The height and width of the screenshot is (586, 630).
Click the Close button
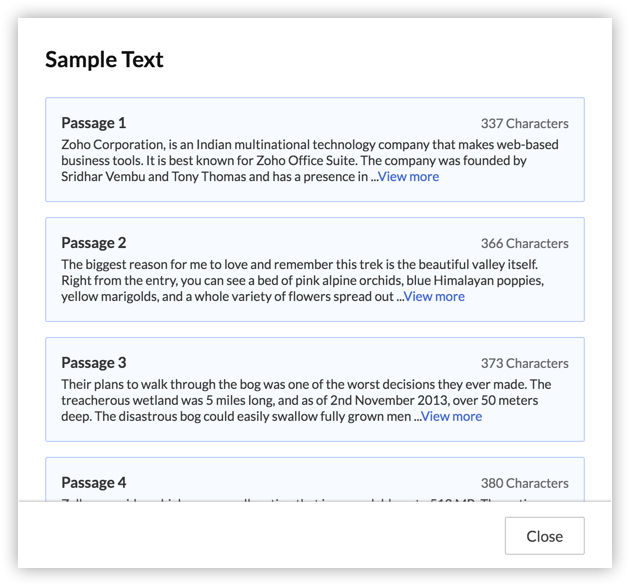(x=544, y=536)
